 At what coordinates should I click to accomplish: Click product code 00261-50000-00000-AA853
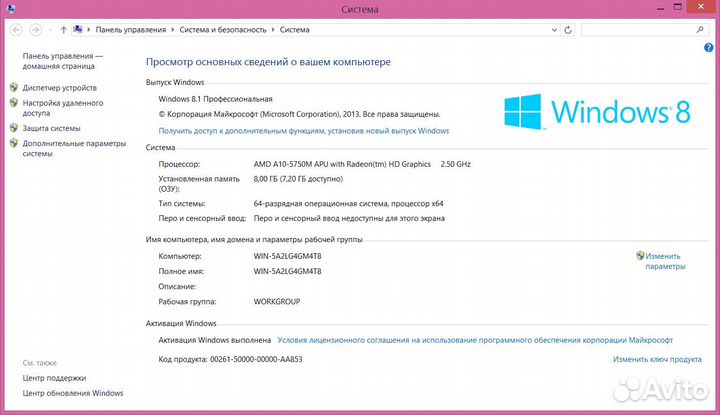[x=256, y=359]
